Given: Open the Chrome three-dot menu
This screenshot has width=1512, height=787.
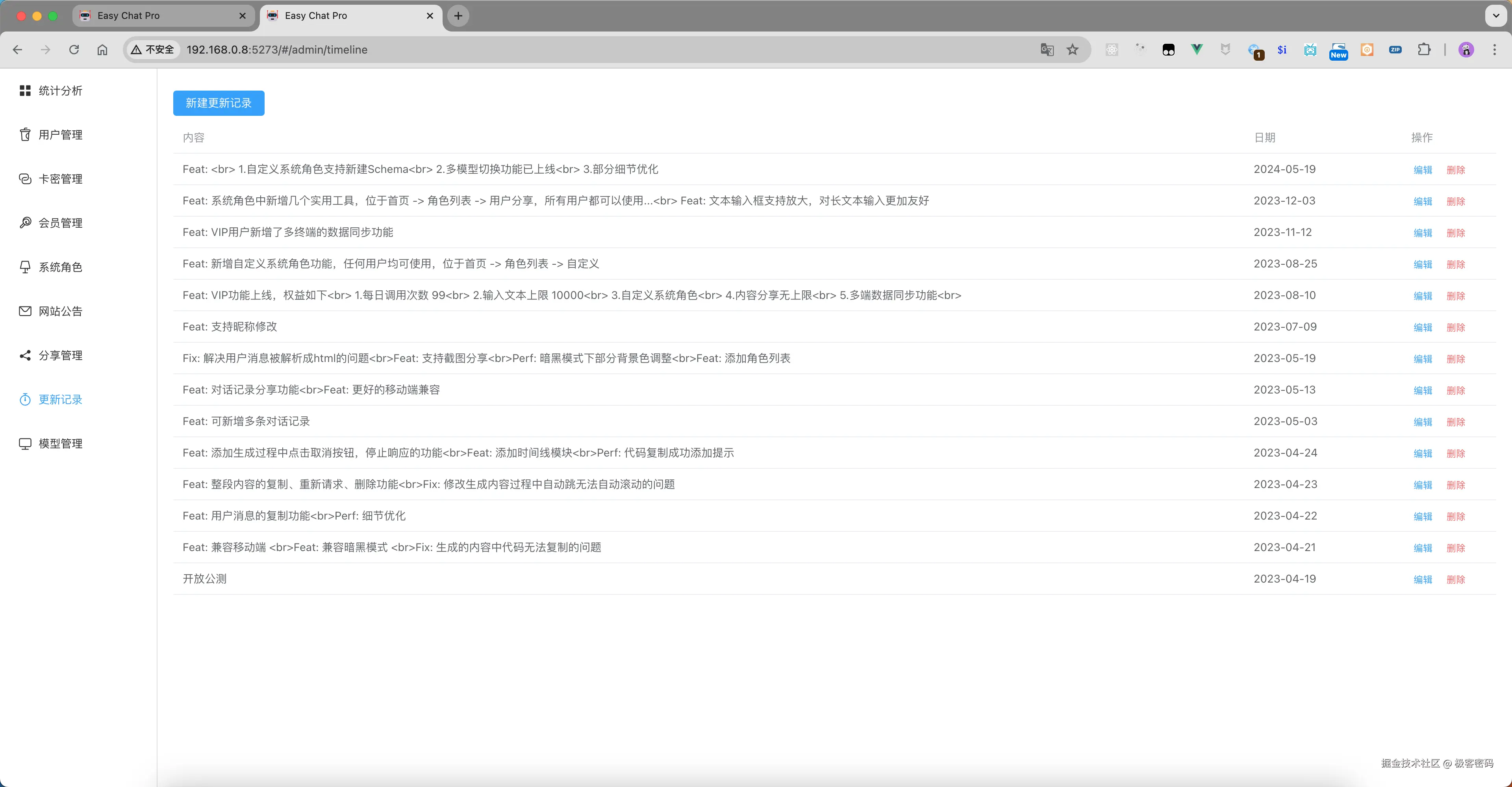Looking at the screenshot, I should point(1494,50).
